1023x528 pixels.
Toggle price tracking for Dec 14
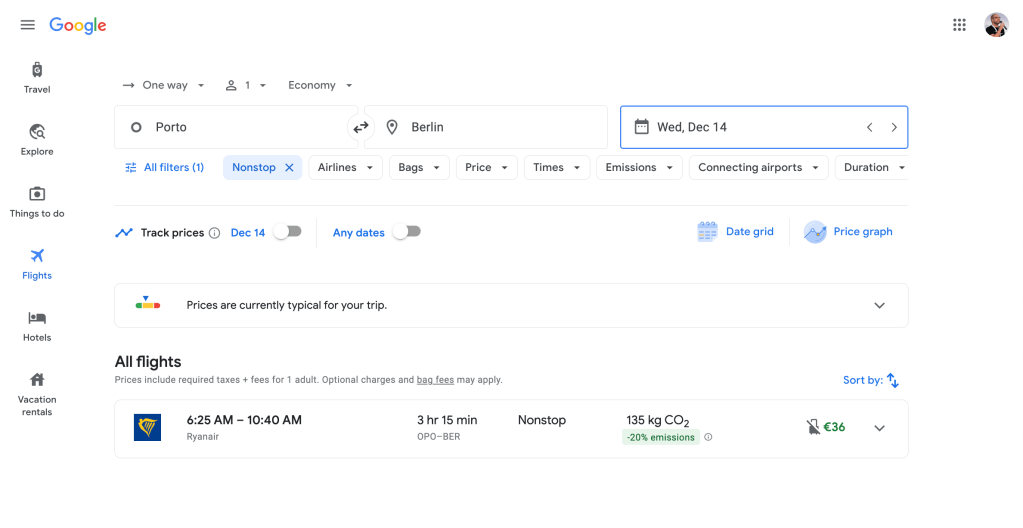[x=287, y=232]
